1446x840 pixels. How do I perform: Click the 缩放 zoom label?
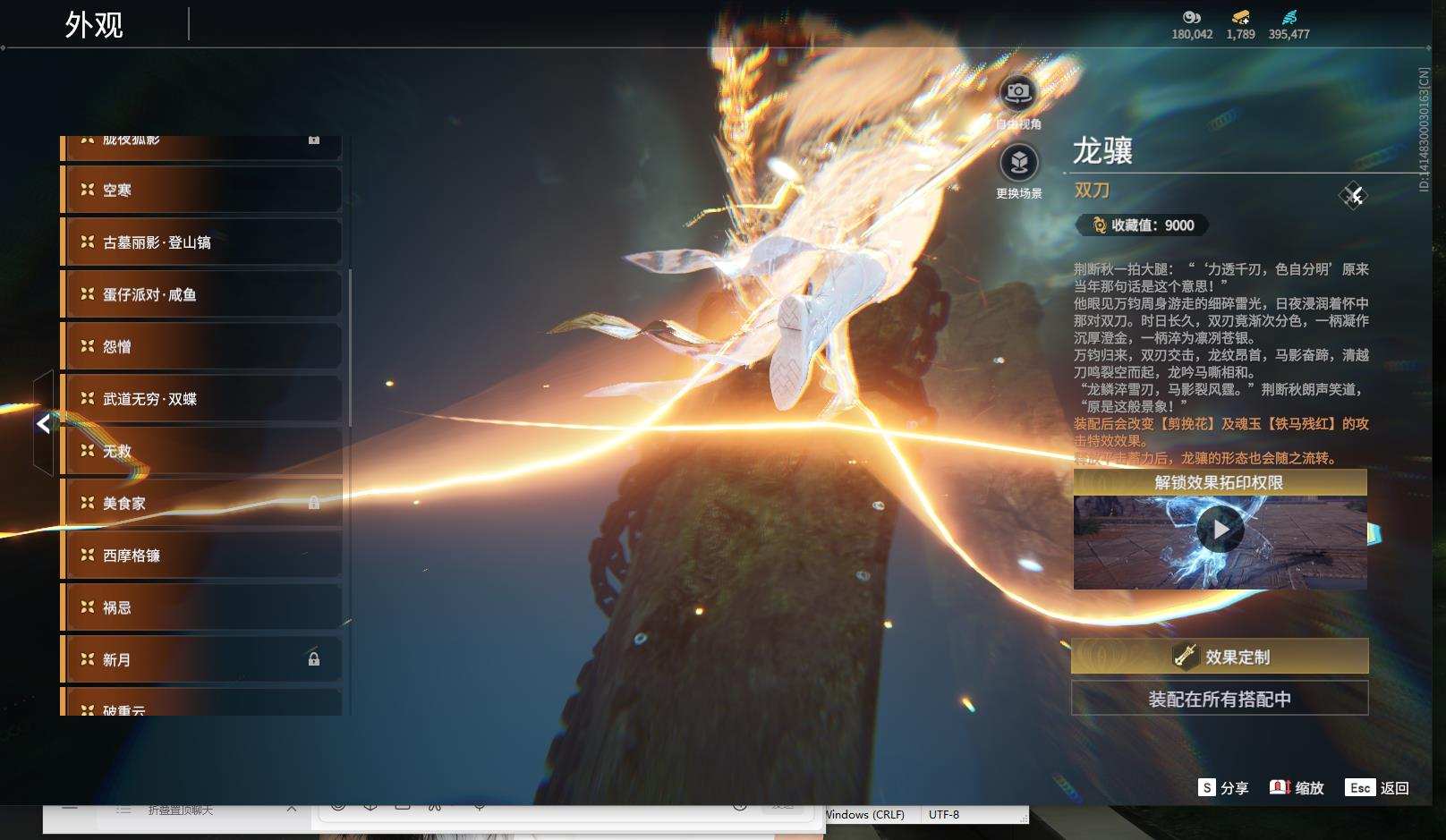(1309, 788)
